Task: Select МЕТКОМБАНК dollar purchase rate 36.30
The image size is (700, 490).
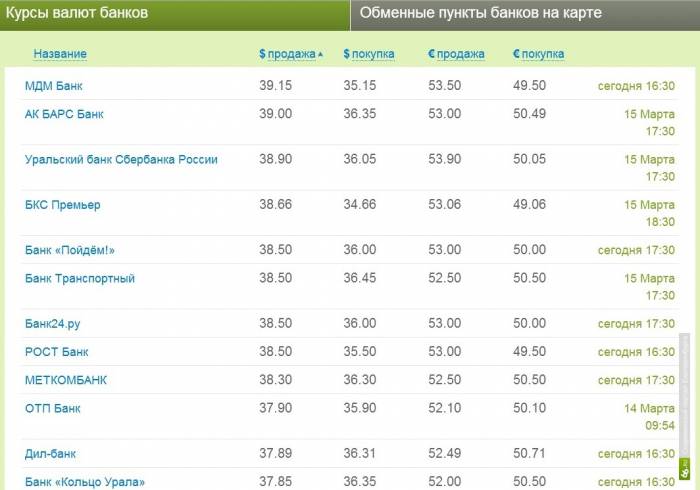Action: 360,380
